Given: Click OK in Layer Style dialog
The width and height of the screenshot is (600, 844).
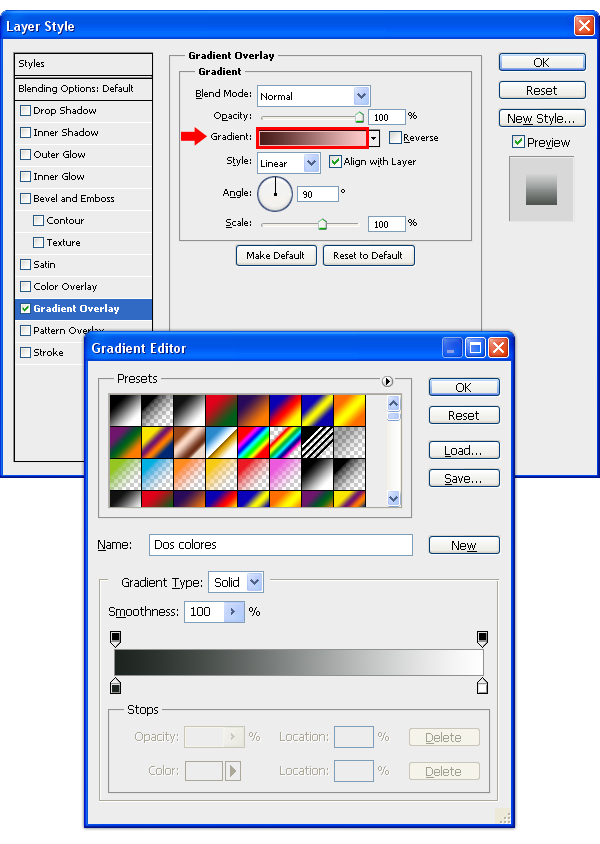Looking at the screenshot, I should click(542, 62).
